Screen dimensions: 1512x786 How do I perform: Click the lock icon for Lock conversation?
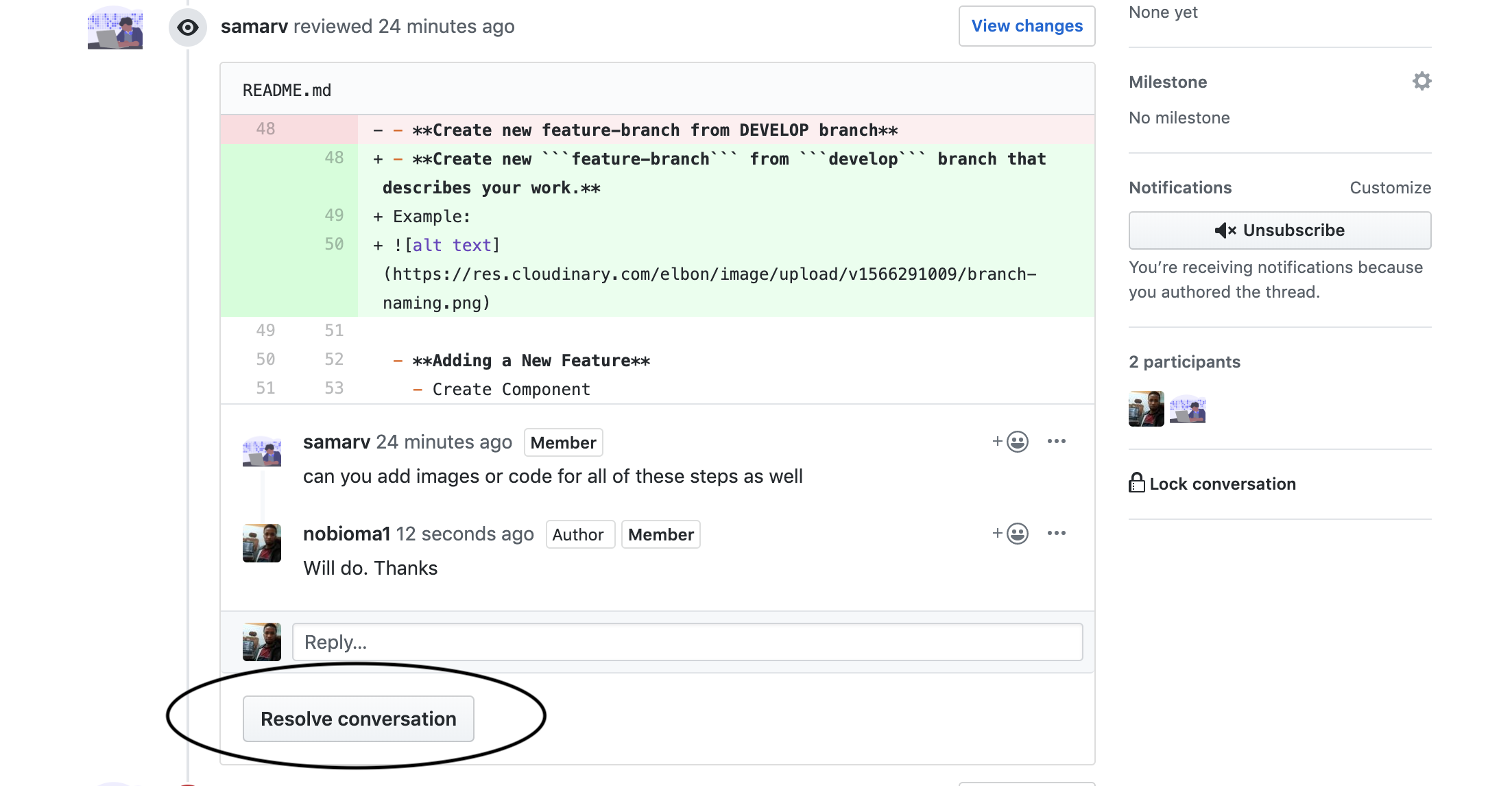[x=1136, y=484]
